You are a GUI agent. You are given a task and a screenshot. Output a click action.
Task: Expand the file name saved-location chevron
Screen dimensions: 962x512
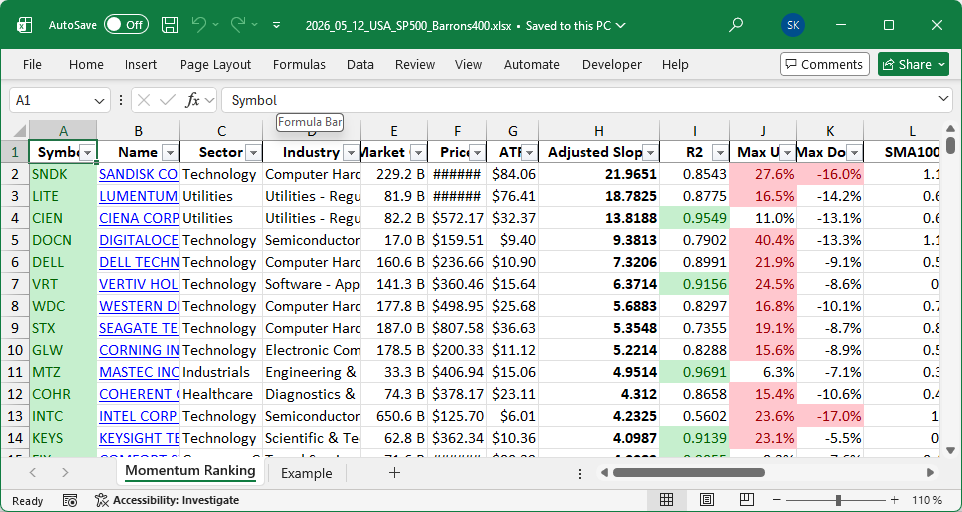(x=620, y=25)
